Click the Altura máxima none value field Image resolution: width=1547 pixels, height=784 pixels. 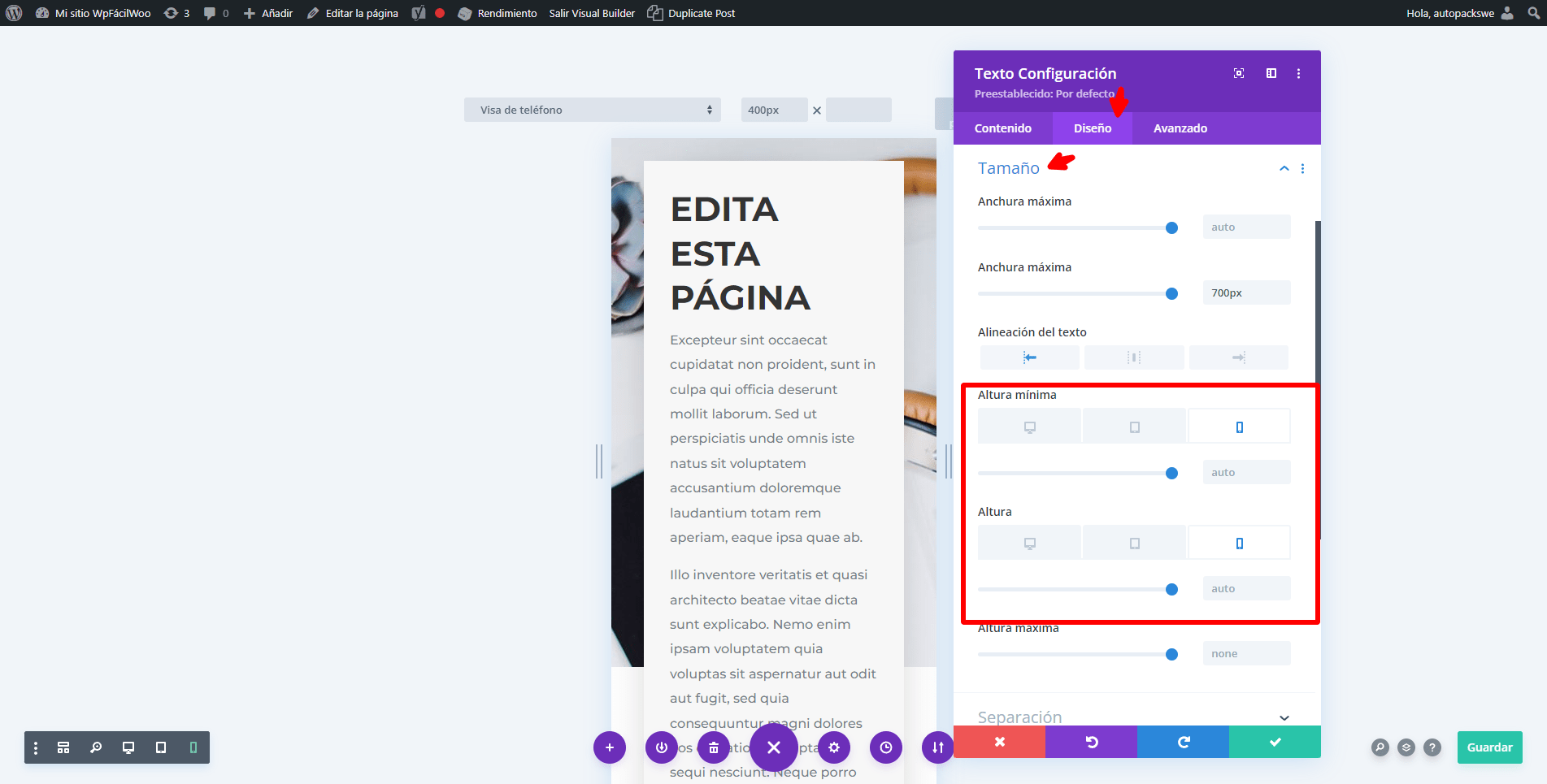1246,653
